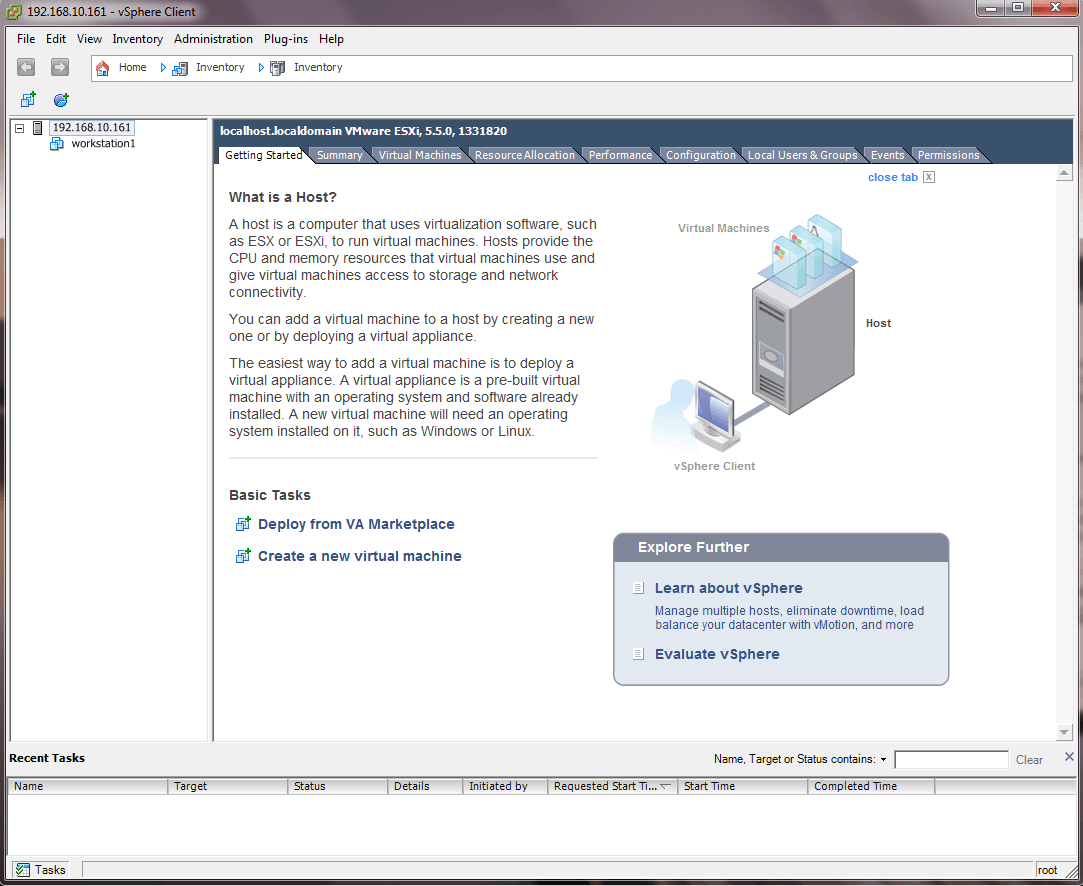This screenshot has height=886, width=1083.
Task: Click the back navigation arrow button
Action: [x=26, y=67]
